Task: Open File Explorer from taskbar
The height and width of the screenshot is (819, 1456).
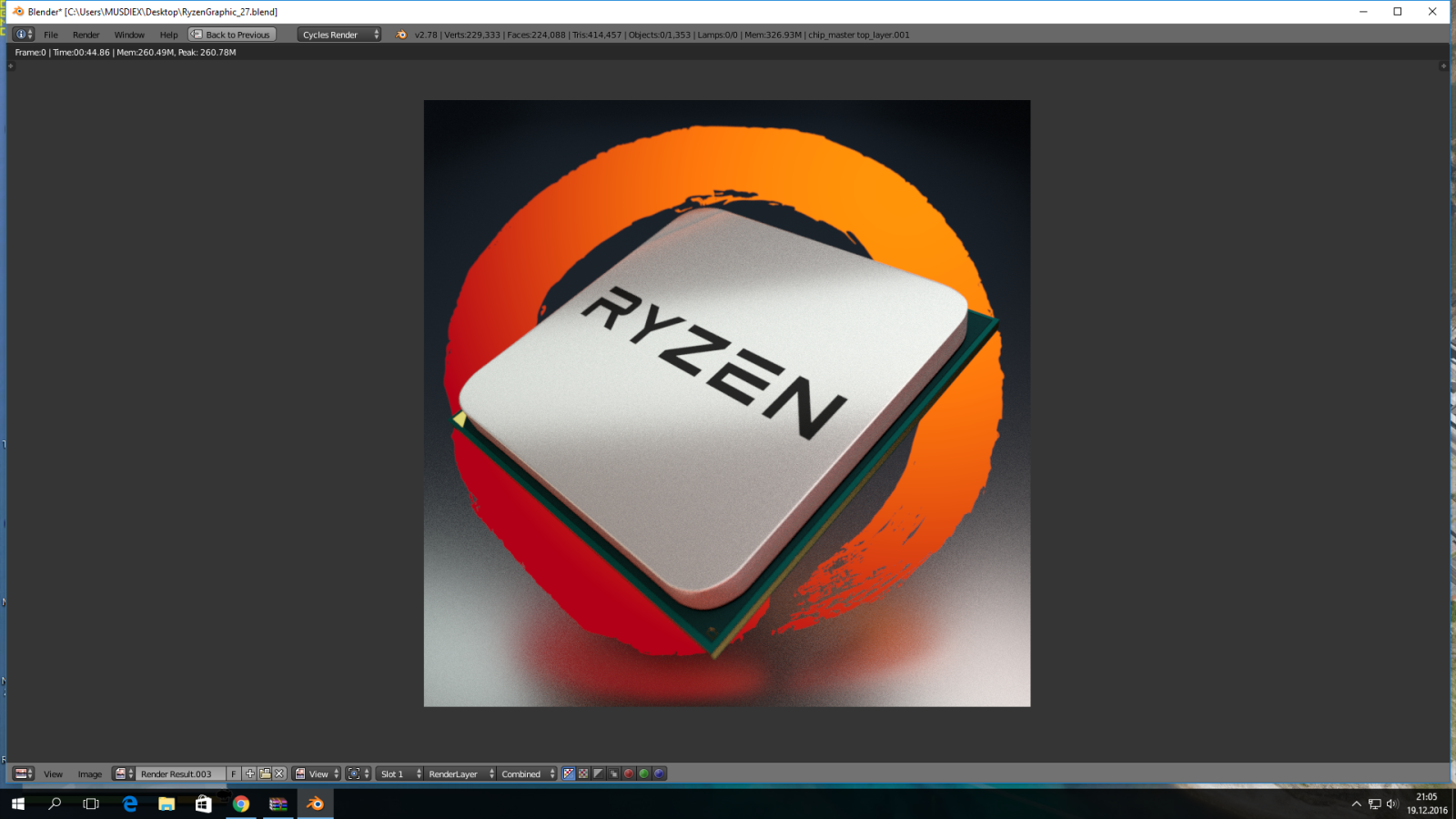Action: pos(167,804)
